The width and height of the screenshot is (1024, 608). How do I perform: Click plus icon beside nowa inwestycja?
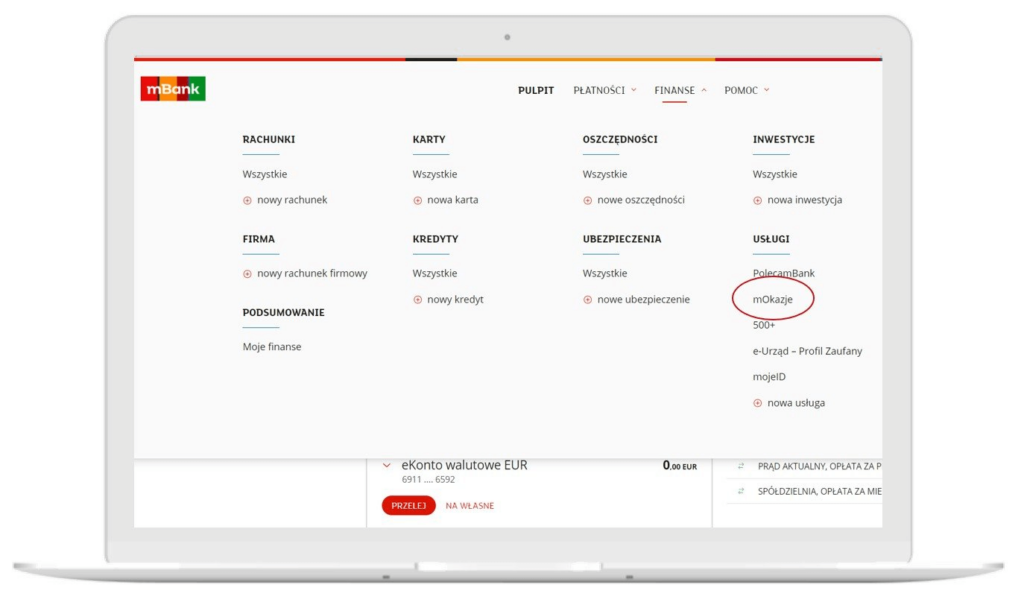[758, 200]
